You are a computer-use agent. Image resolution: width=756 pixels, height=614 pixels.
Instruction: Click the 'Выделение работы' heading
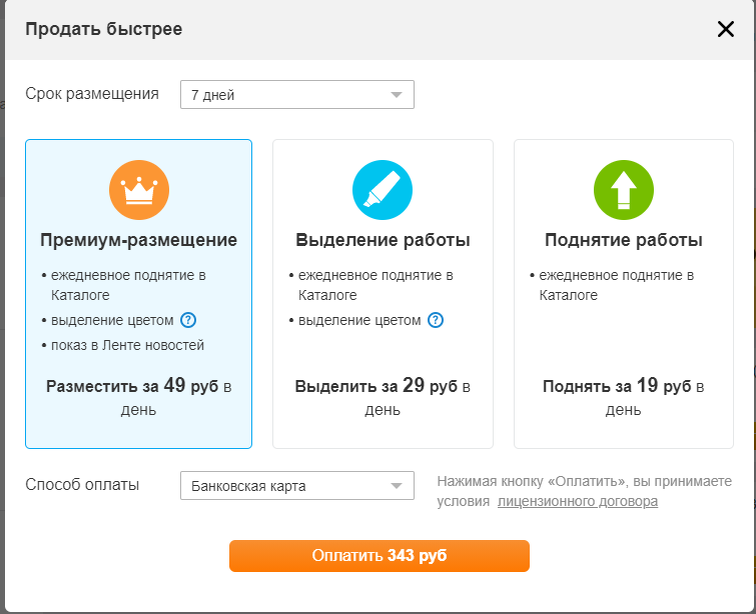[383, 240]
